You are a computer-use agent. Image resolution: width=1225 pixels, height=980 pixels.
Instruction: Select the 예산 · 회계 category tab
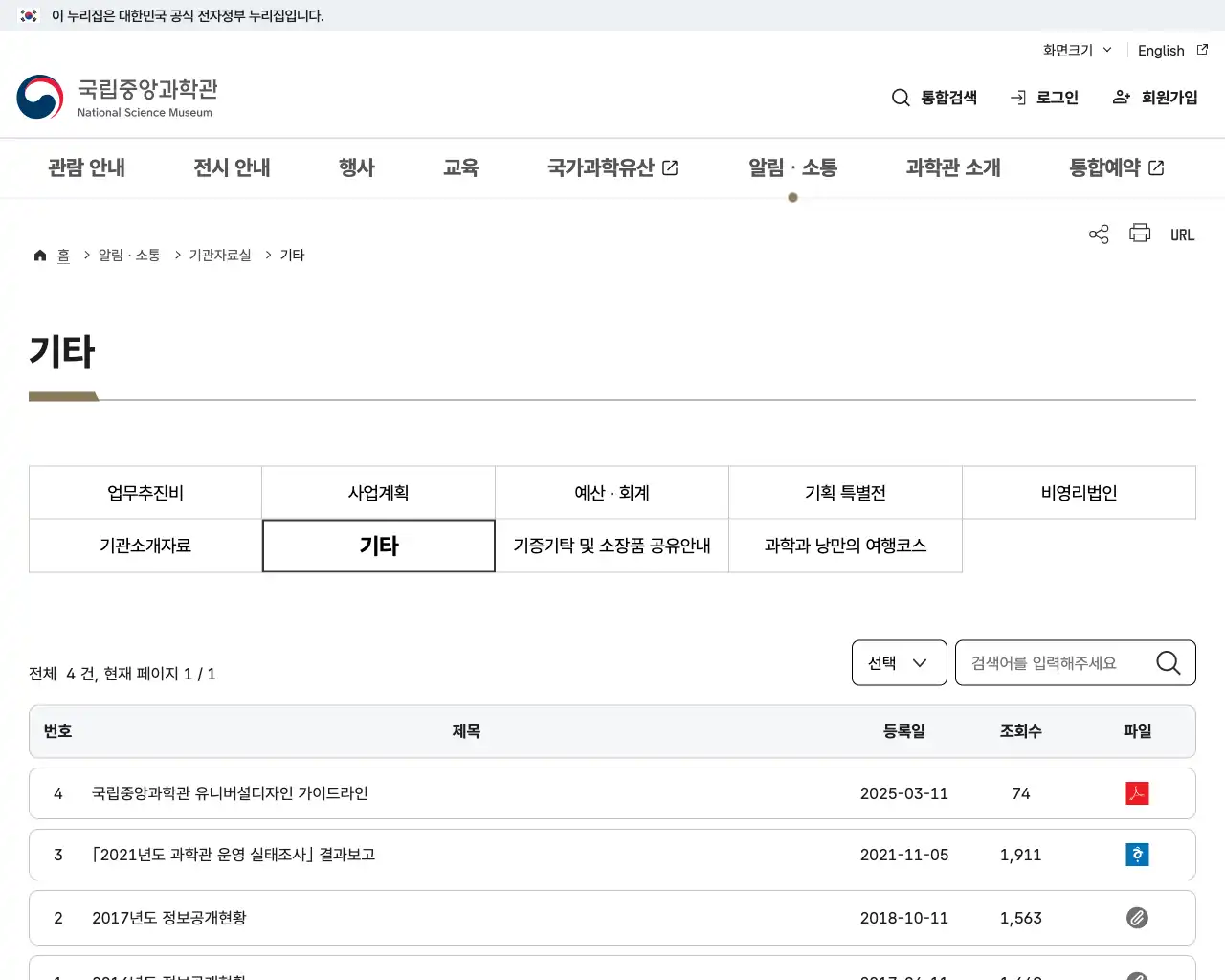[x=612, y=492]
